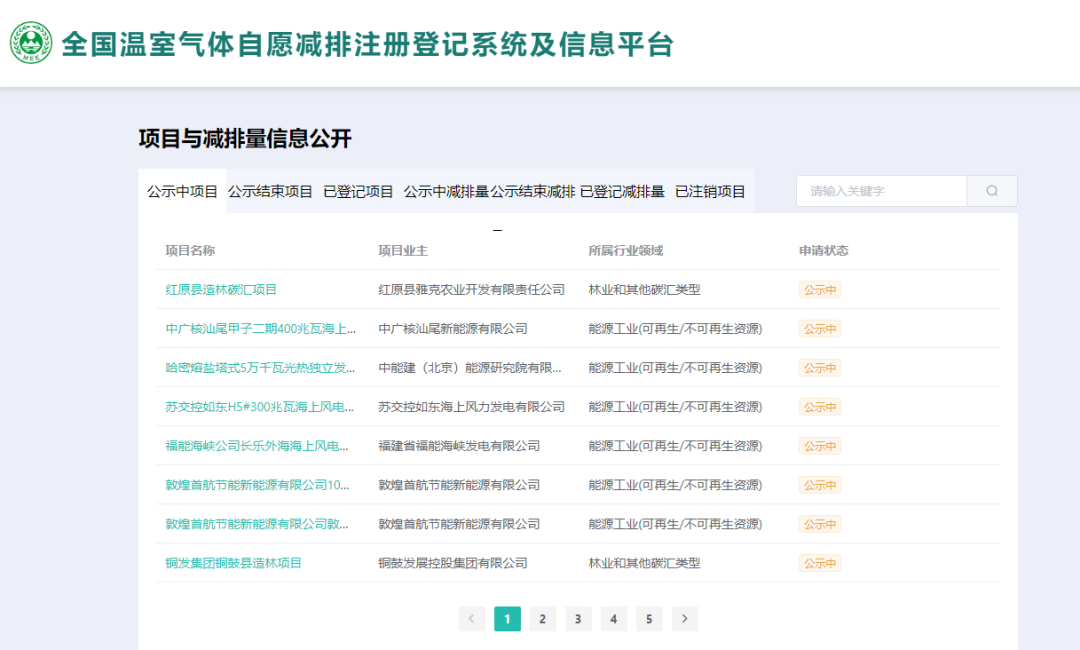The image size is (1080, 650).
Task: Jump to page 2 of results
Action: point(542,619)
